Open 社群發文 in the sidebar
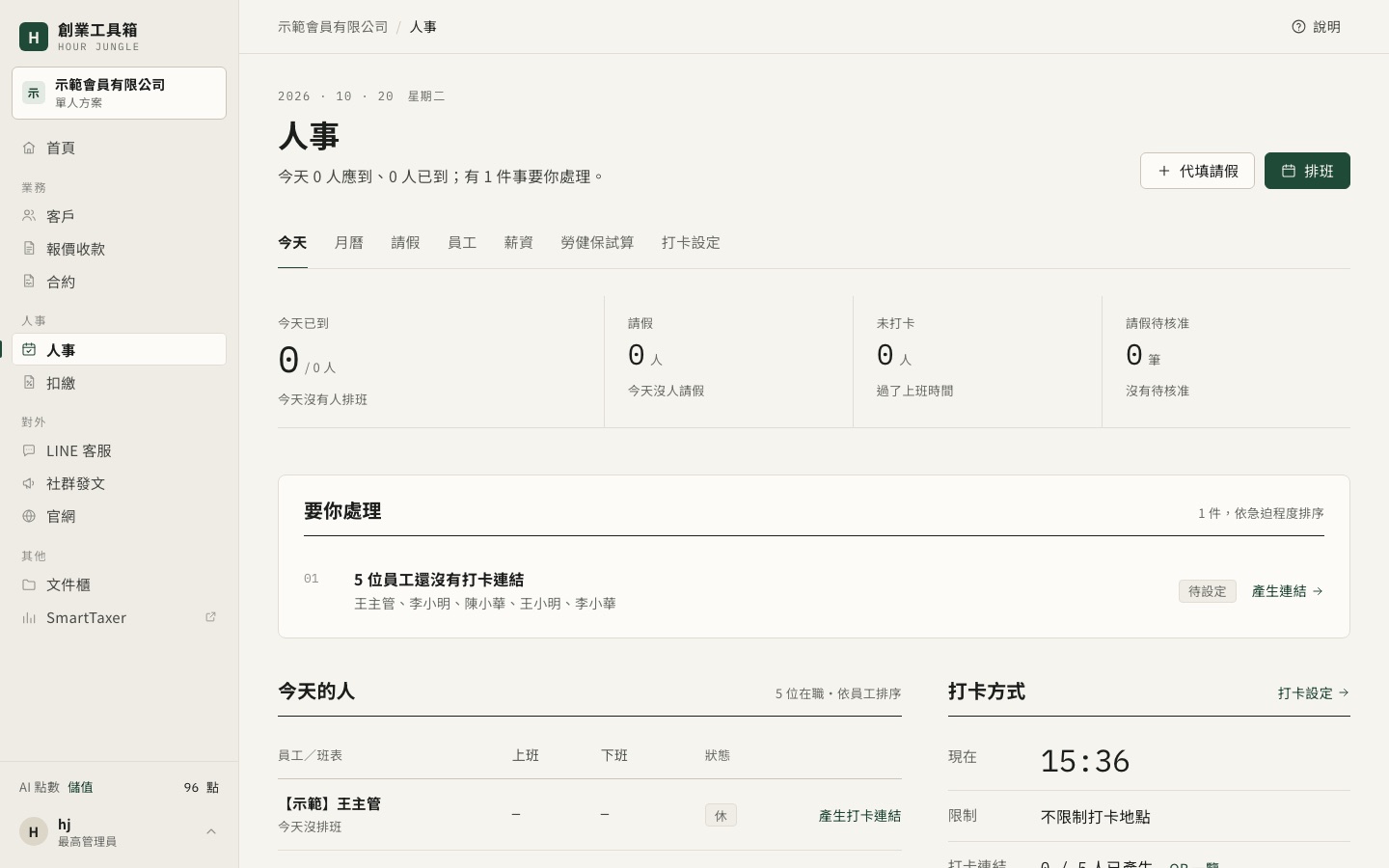This screenshot has width=1389, height=868. (x=119, y=483)
